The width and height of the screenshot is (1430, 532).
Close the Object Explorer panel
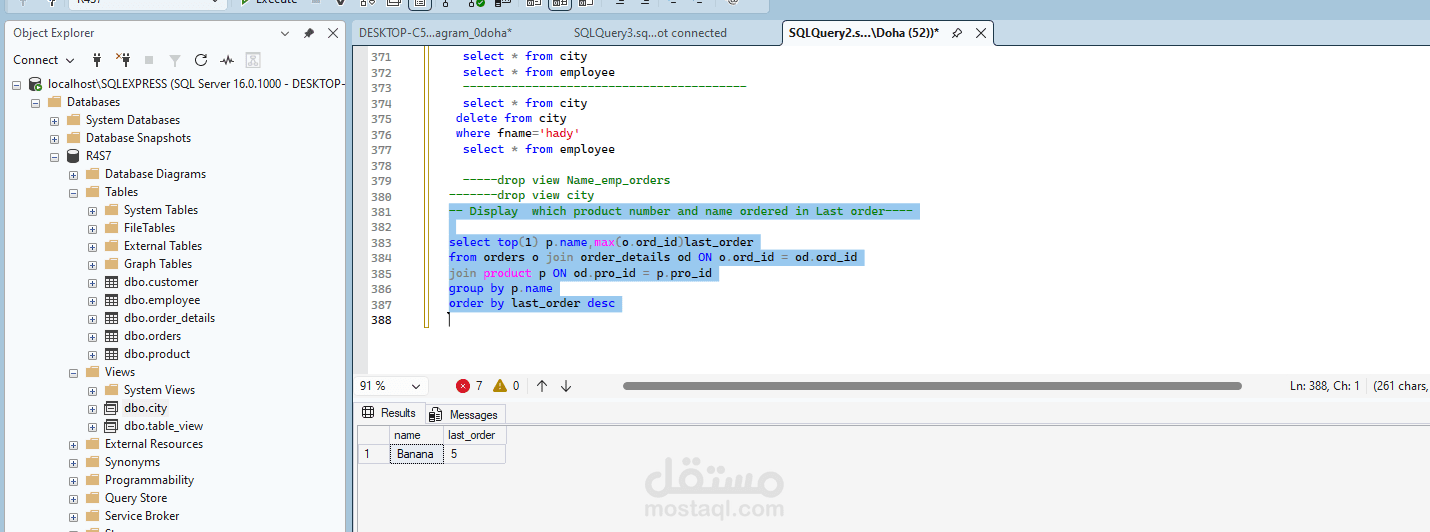(331, 33)
